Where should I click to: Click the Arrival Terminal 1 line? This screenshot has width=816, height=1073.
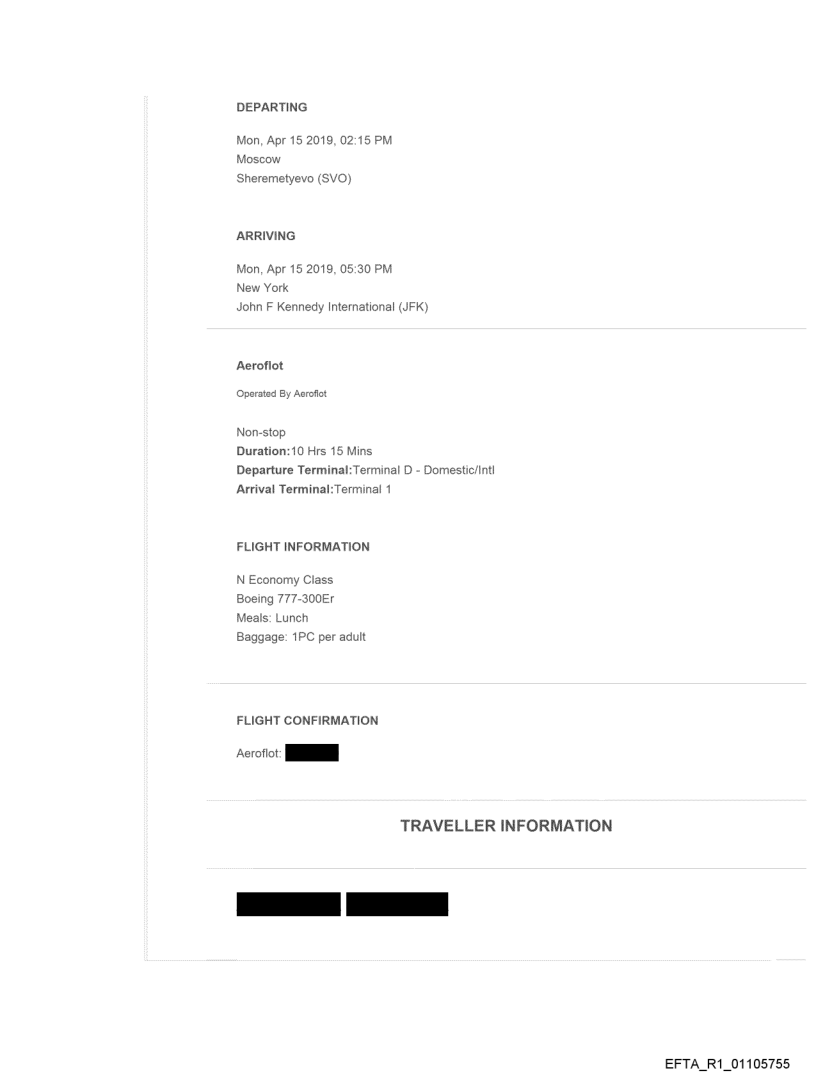pyautogui.click(x=314, y=489)
